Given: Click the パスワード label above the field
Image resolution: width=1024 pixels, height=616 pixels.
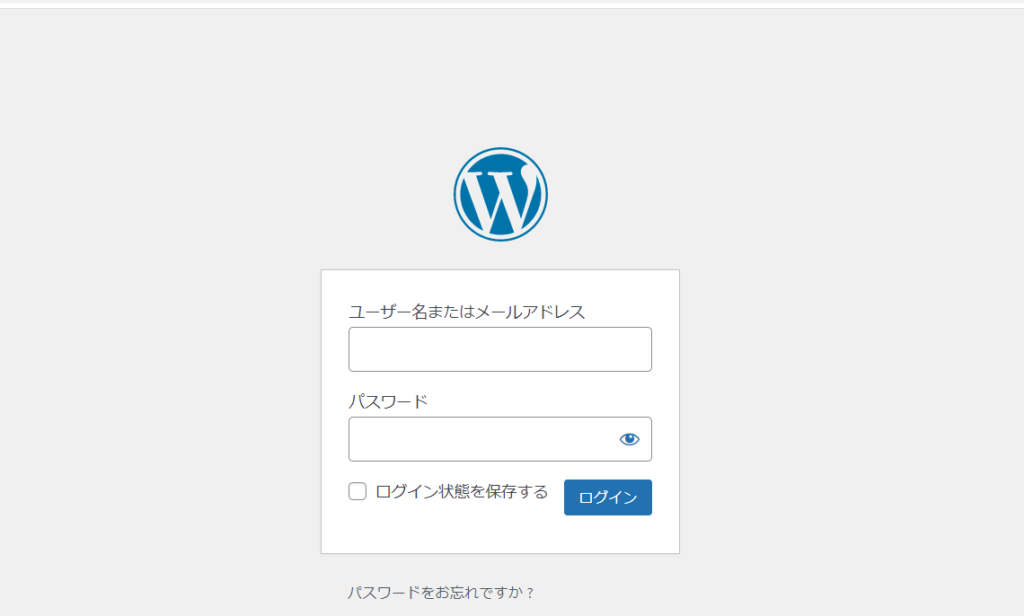Looking at the screenshot, I should [x=388, y=402].
